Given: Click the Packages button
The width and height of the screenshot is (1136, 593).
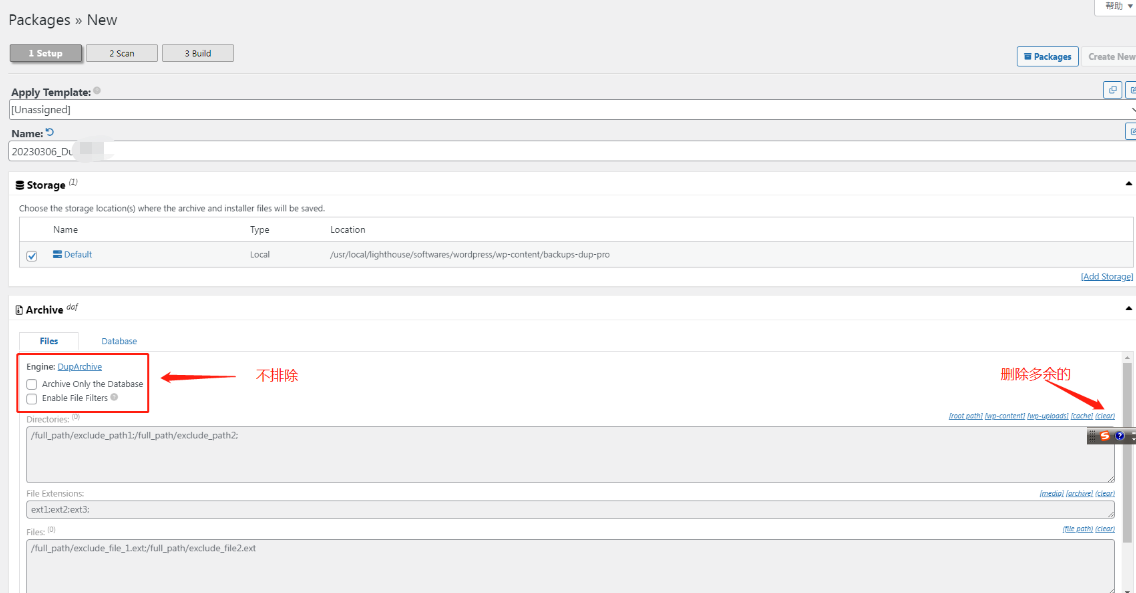Looking at the screenshot, I should pyautogui.click(x=1047, y=57).
